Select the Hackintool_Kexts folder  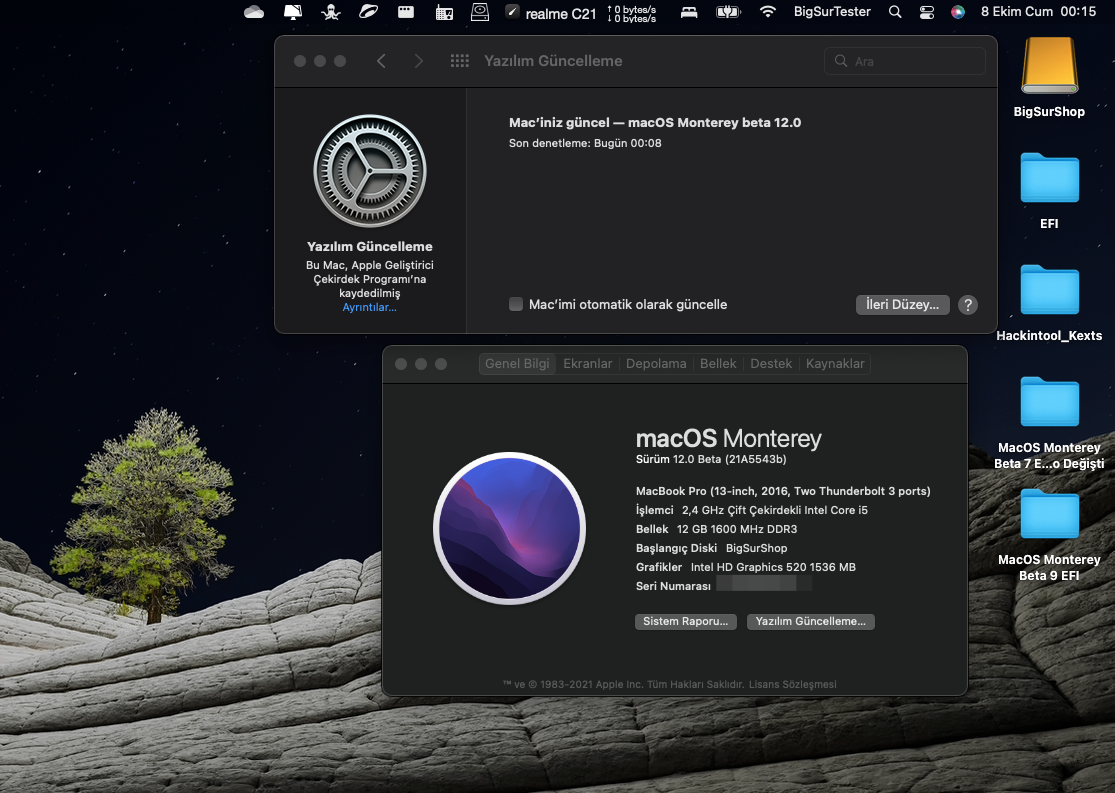(1049, 290)
